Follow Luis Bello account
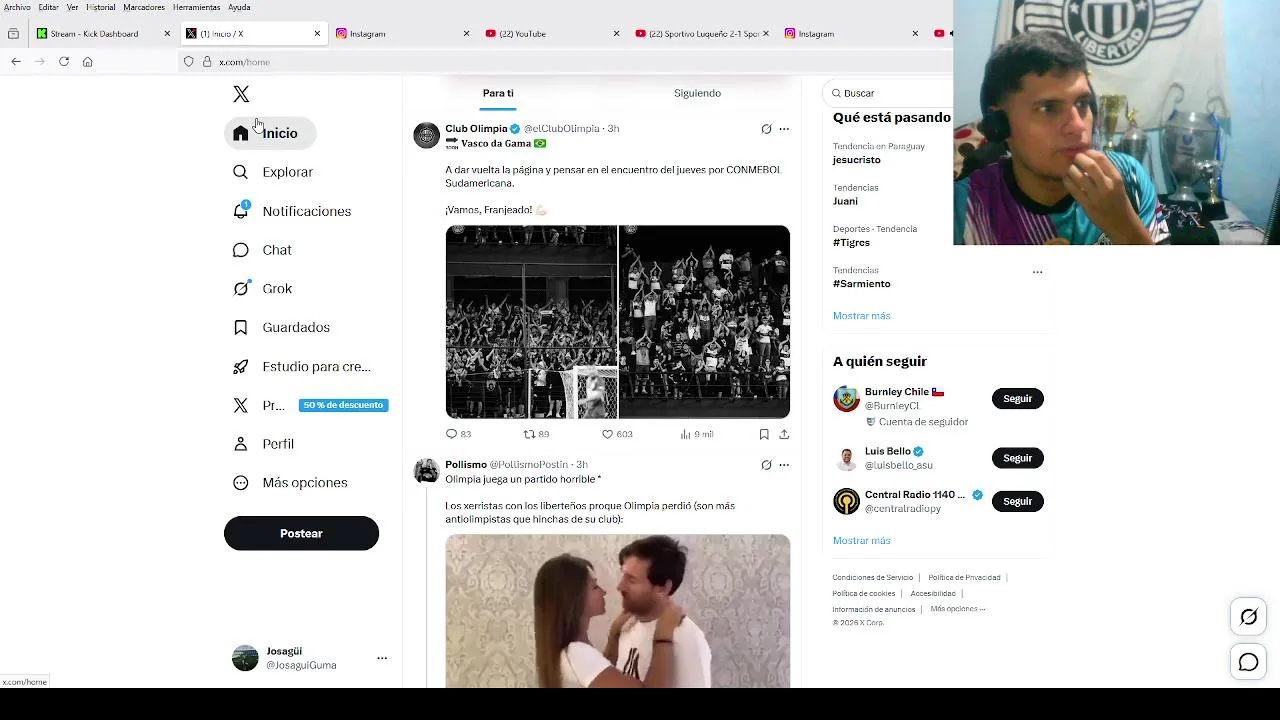The width and height of the screenshot is (1280, 720). [1017, 458]
